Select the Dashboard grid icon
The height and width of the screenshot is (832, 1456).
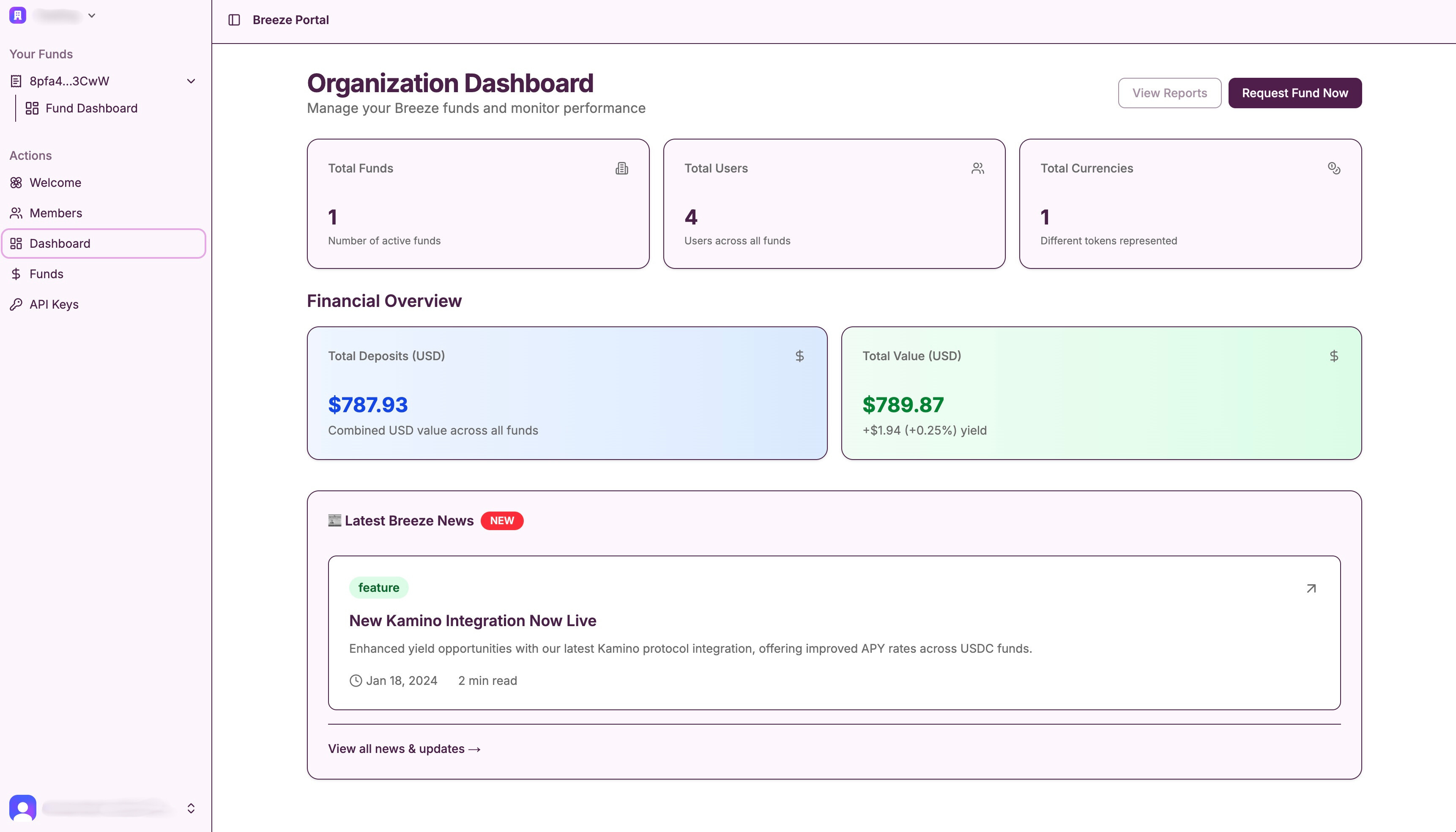[x=16, y=244]
